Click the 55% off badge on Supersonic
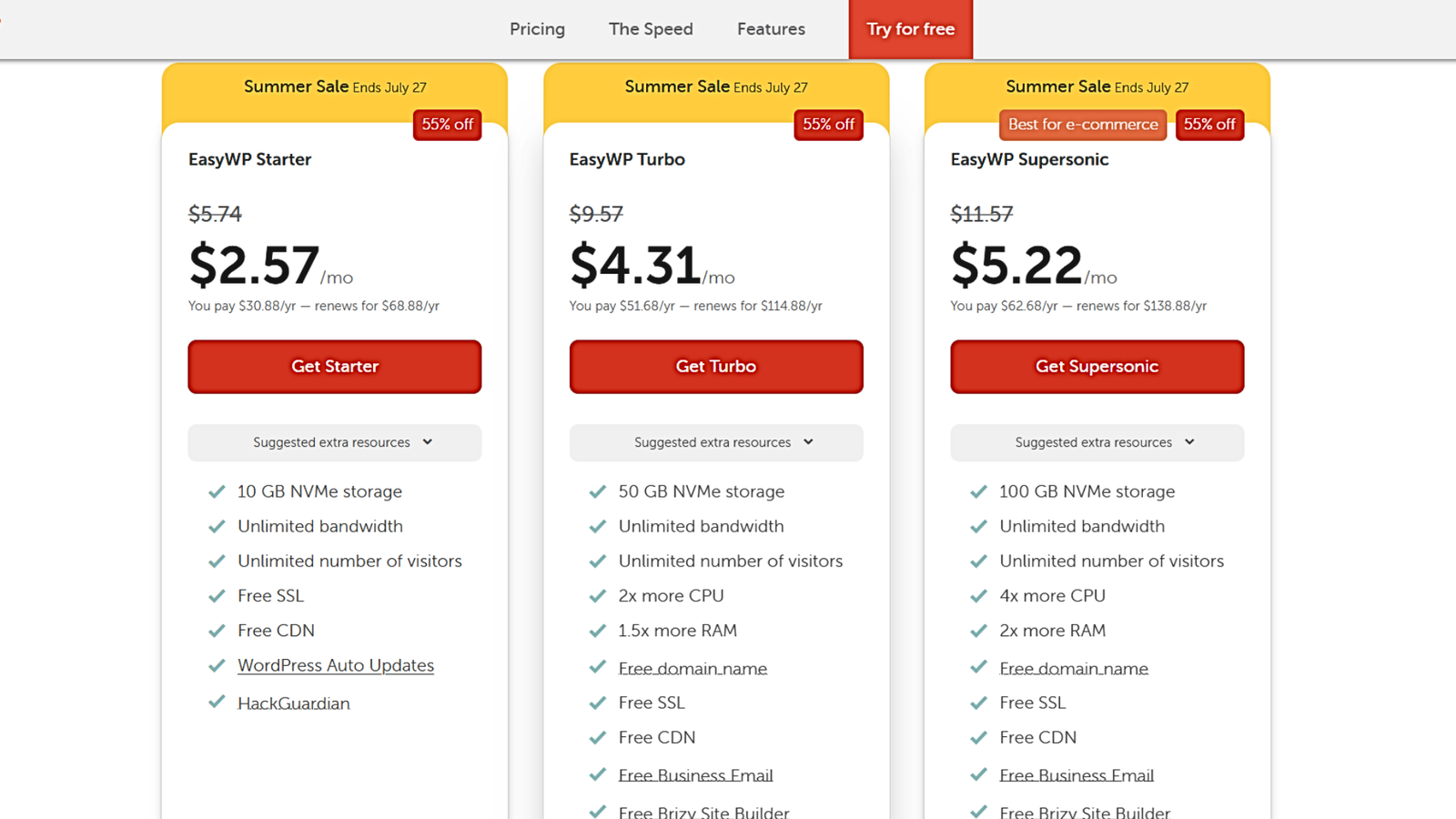 coord(1209,125)
